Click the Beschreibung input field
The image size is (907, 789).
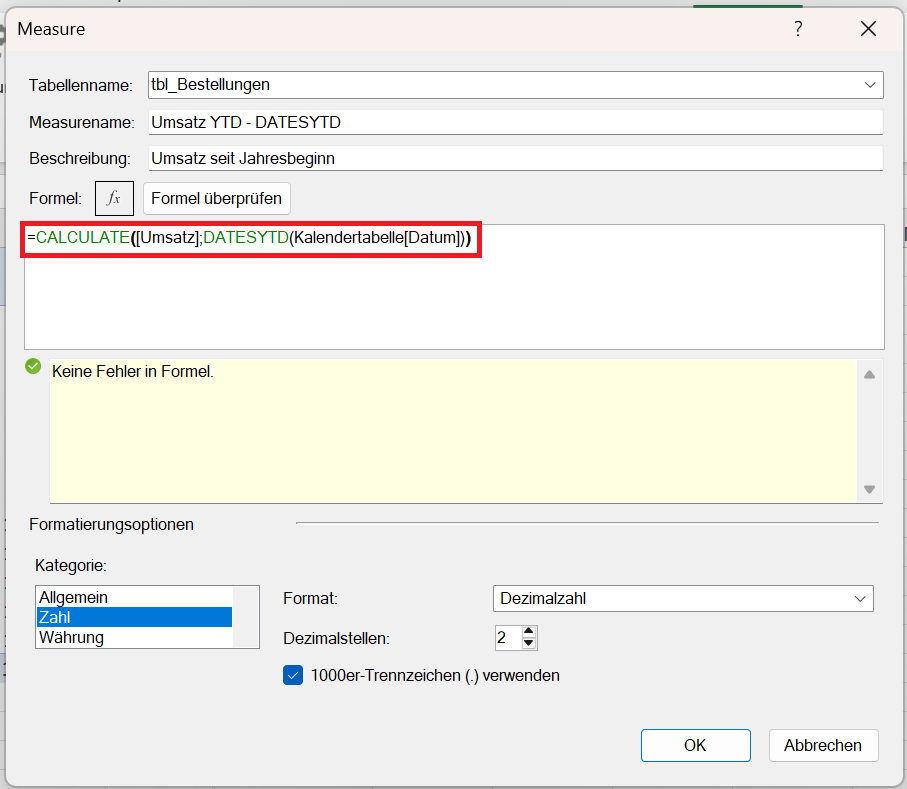514,158
